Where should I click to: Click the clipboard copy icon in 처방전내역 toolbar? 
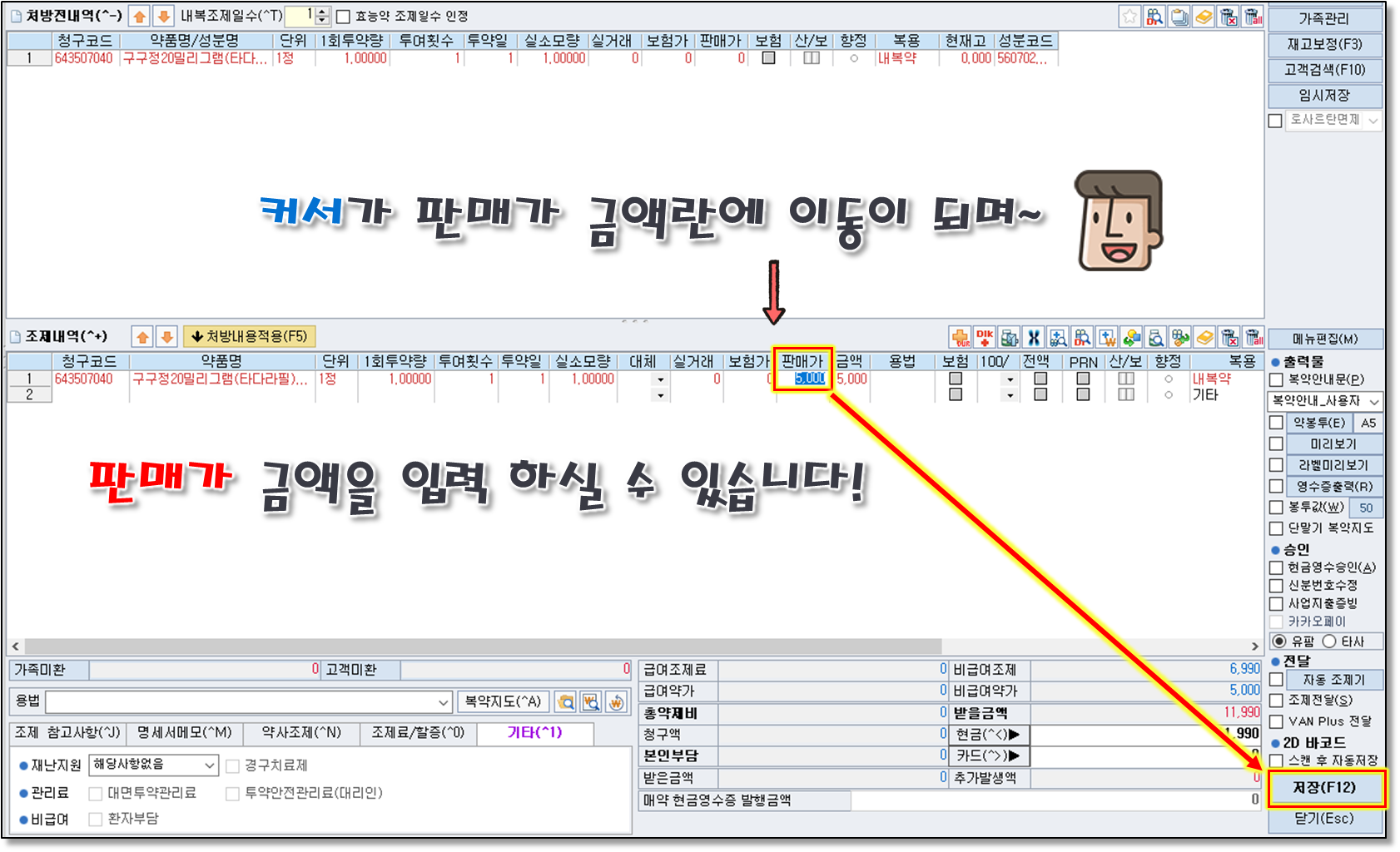(x=1179, y=17)
